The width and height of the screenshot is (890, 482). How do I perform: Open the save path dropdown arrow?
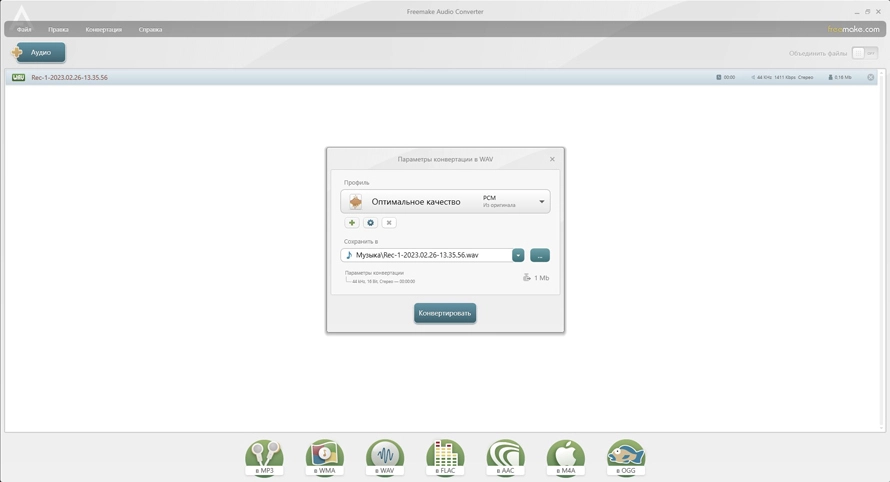coord(518,255)
